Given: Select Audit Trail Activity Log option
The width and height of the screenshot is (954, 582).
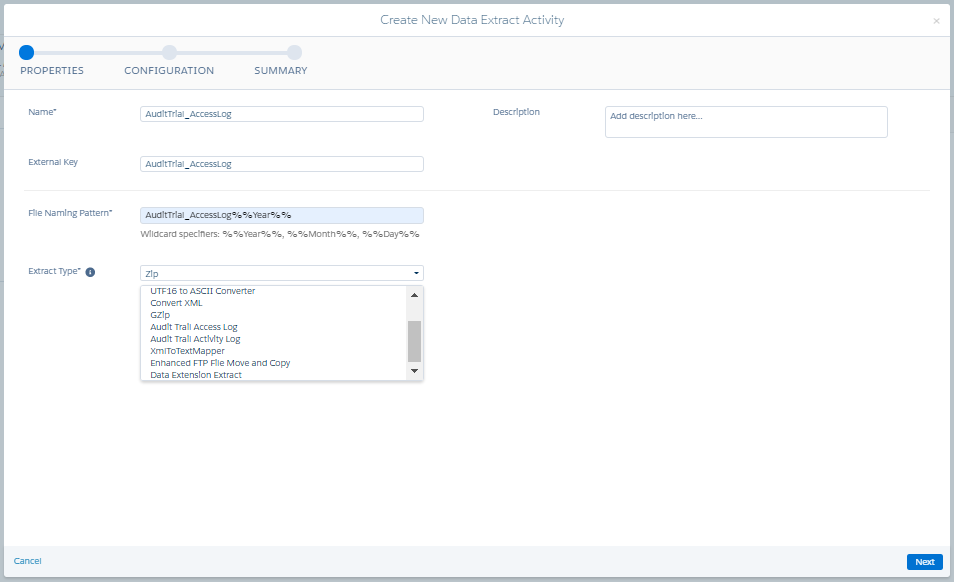Looking at the screenshot, I should [x=195, y=339].
